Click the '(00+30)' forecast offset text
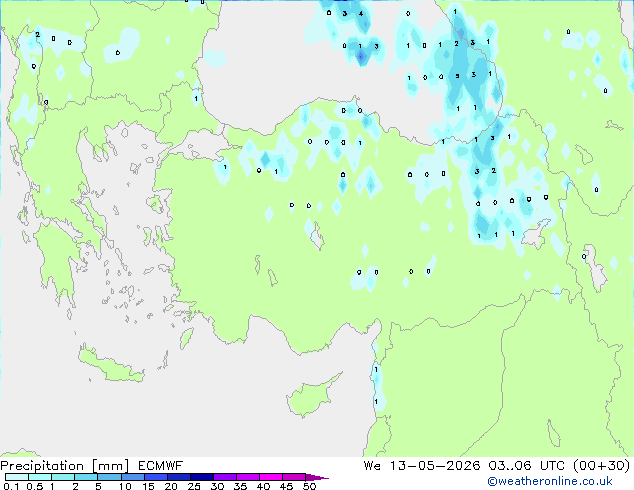The width and height of the screenshot is (634, 490). click(x=602, y=466)
